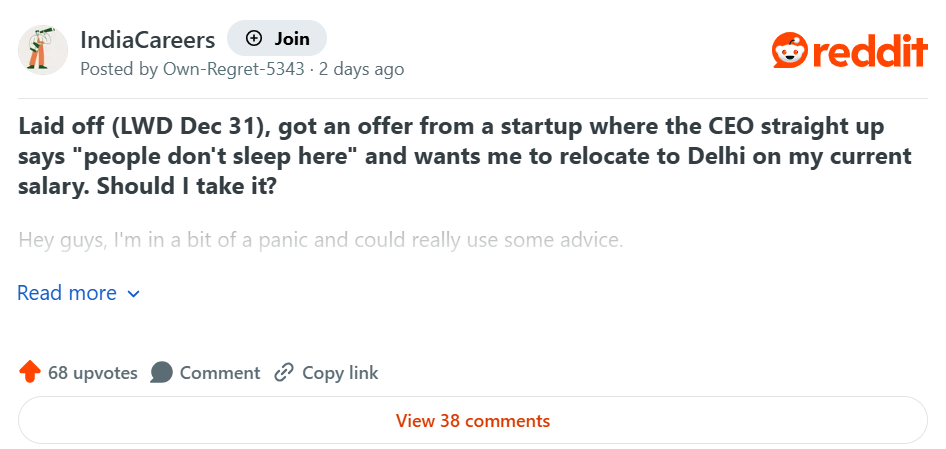
Task: Open the Own-Regret-5343 author profile link
Action: [x=235, y=69]
